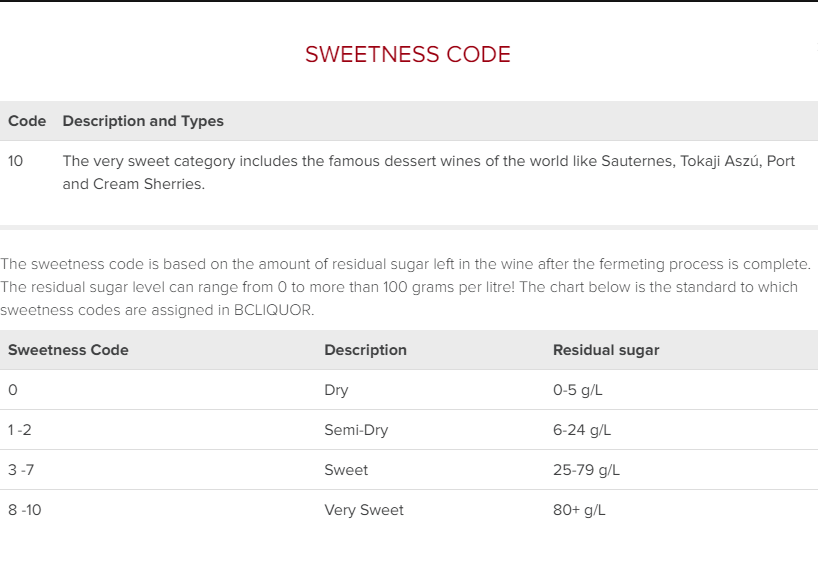
Task: Select the "Sweet" description in the 3-7 row
Action: pos(346,470)
